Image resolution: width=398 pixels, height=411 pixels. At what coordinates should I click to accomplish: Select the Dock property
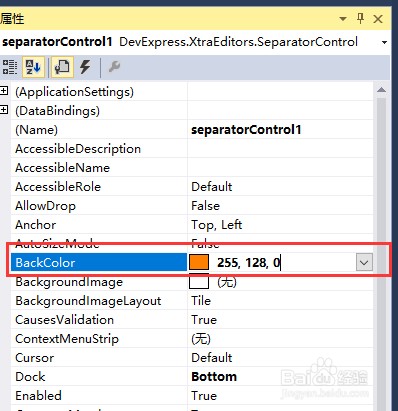(30, 377)
